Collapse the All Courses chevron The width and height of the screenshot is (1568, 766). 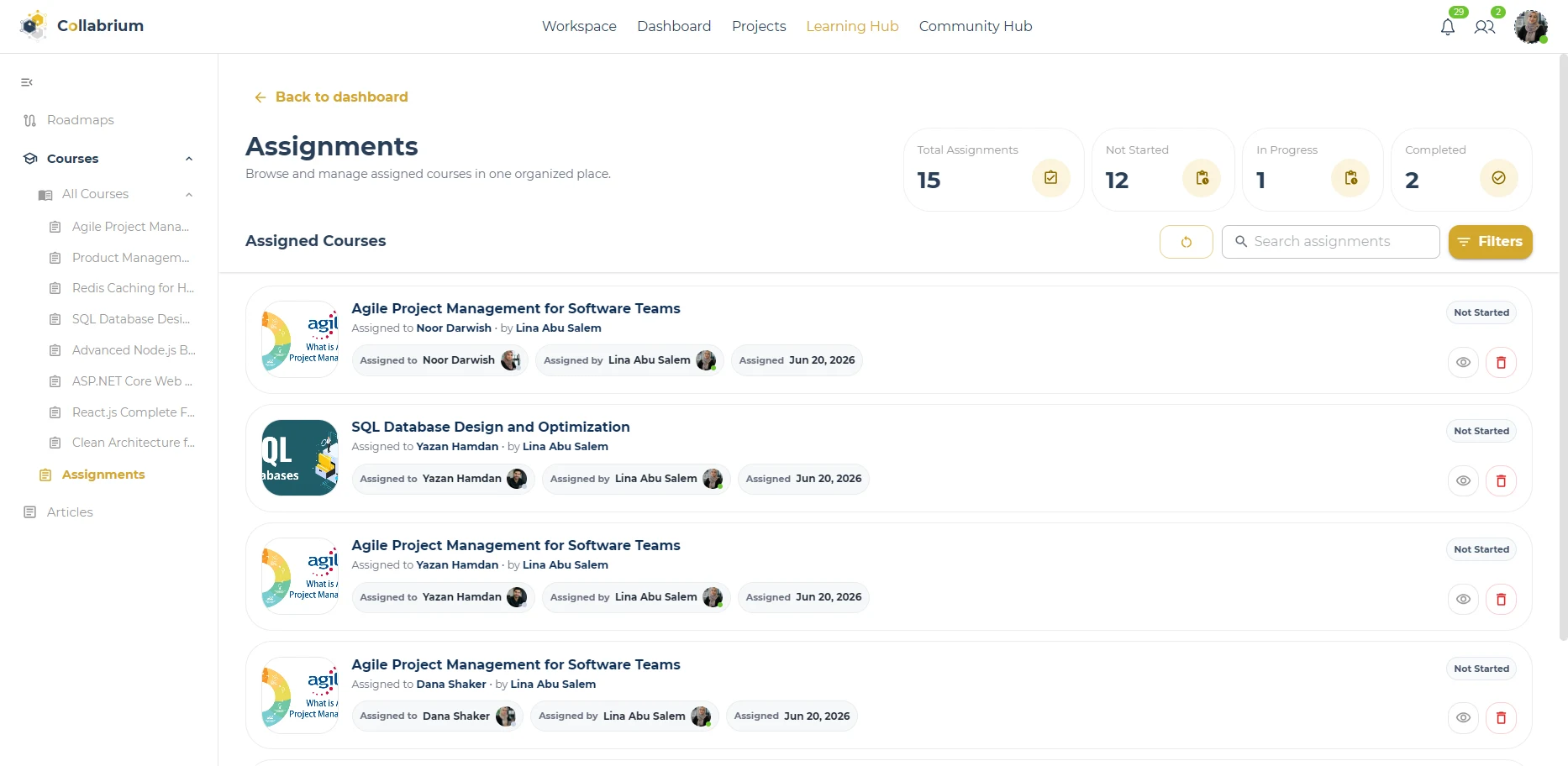189,195
